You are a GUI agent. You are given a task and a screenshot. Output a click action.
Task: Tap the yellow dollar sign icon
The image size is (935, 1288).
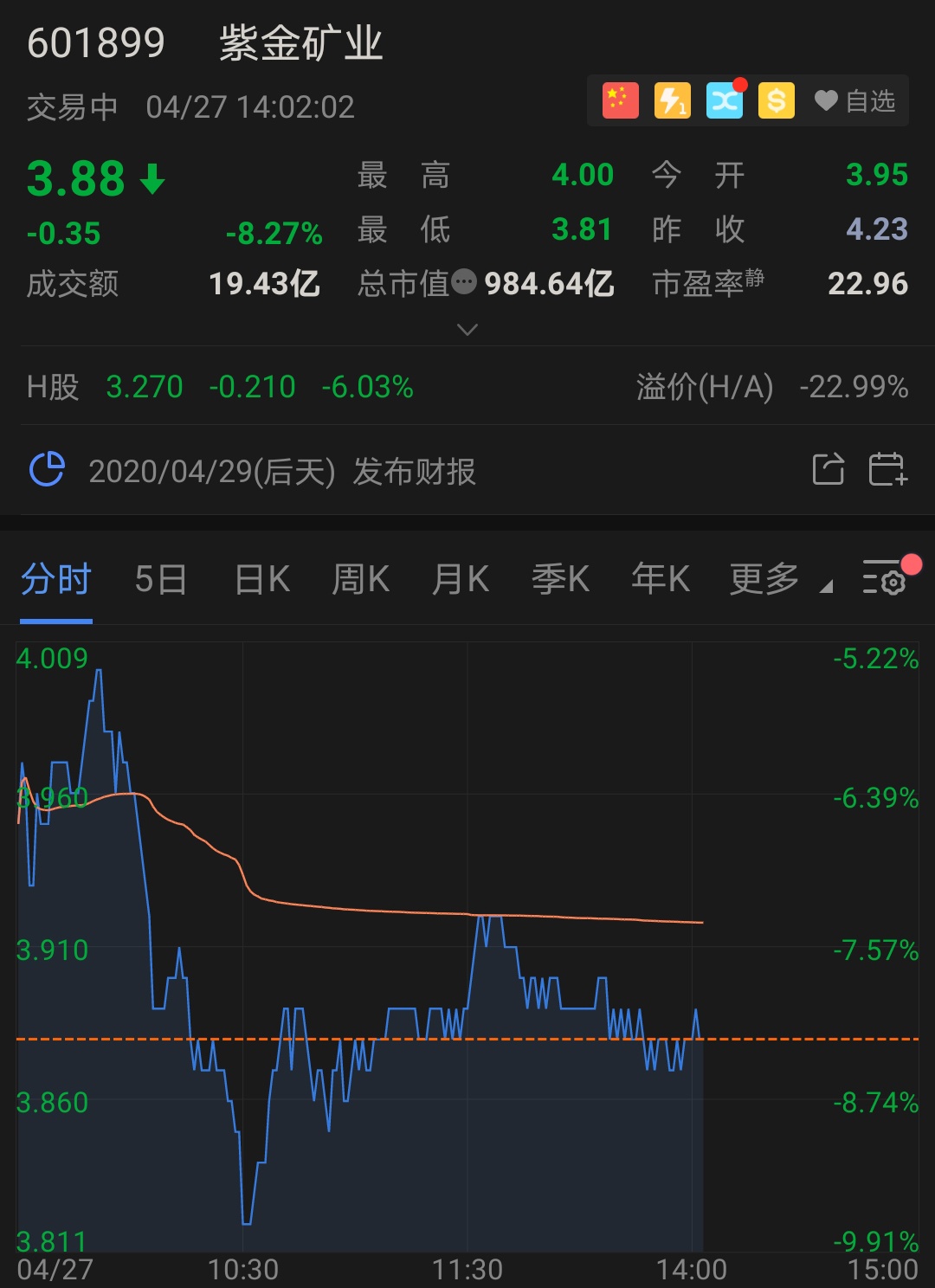point(777,101)
